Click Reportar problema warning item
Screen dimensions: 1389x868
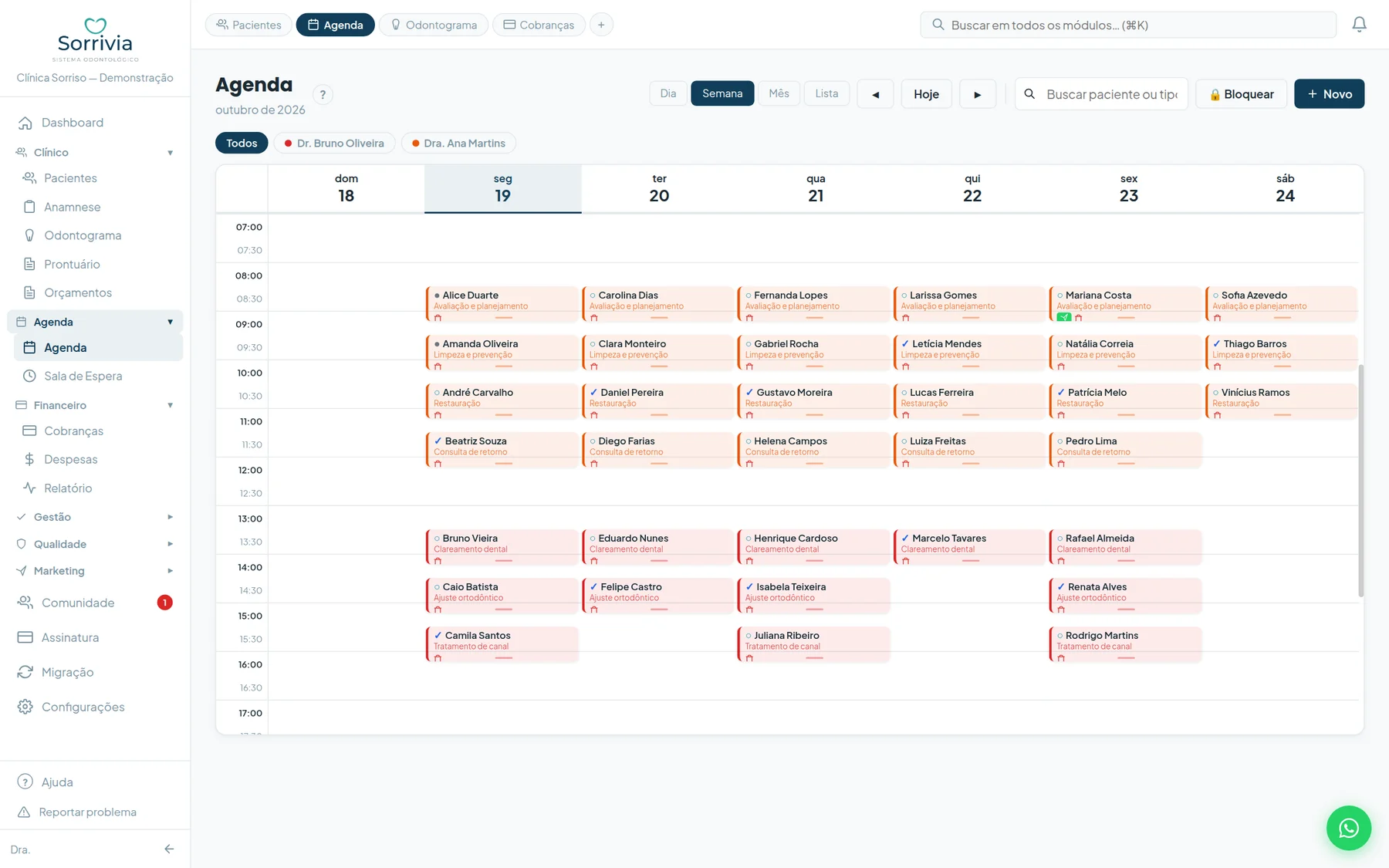click(95, 812)
